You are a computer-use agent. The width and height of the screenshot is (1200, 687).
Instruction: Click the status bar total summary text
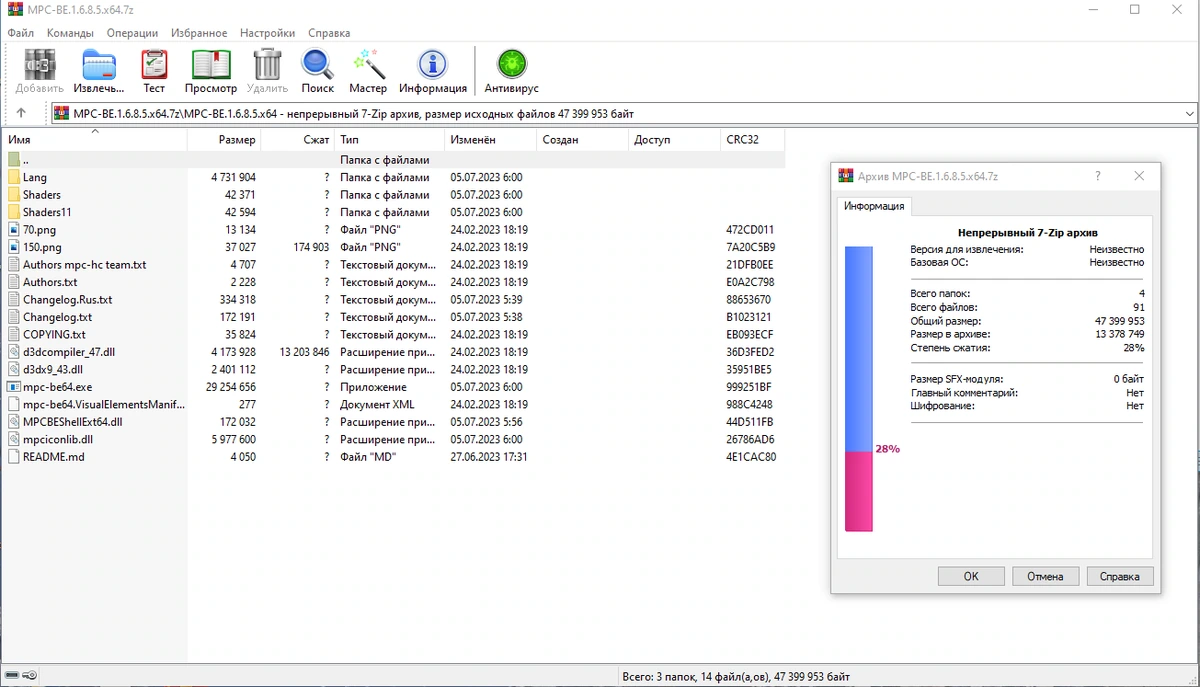[x=736, y=677]
